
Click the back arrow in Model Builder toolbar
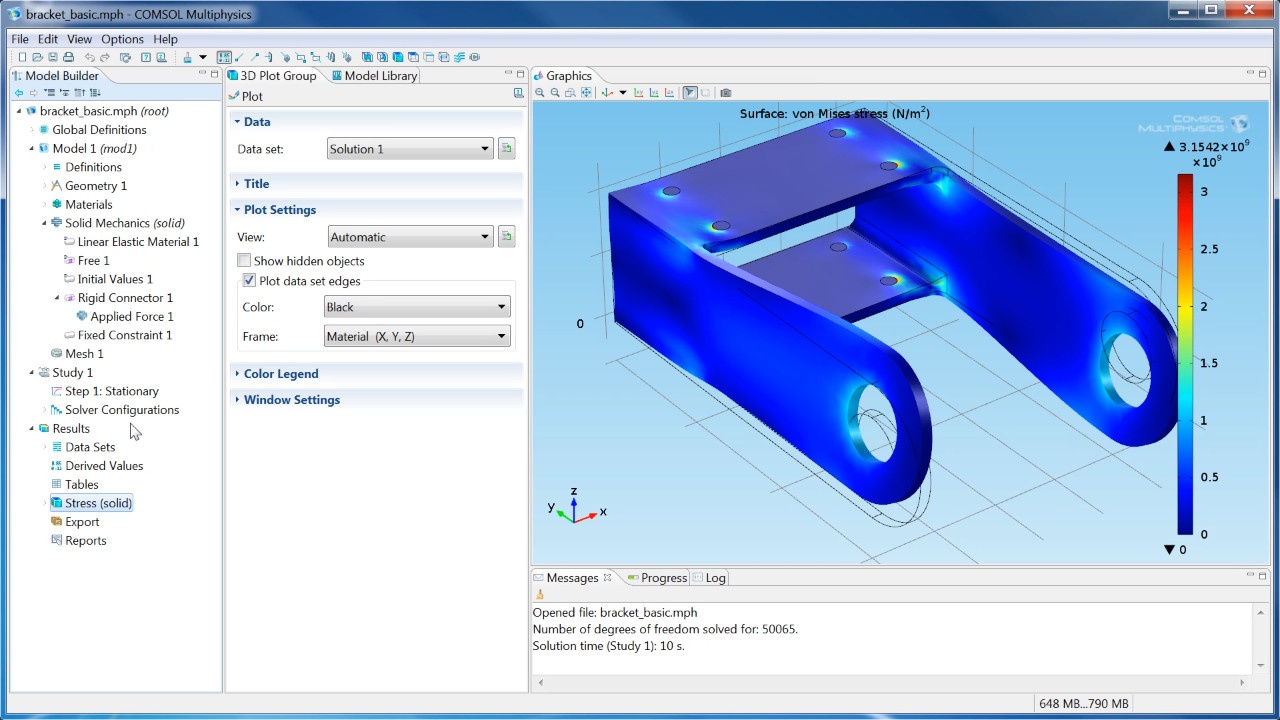point(18,92)
